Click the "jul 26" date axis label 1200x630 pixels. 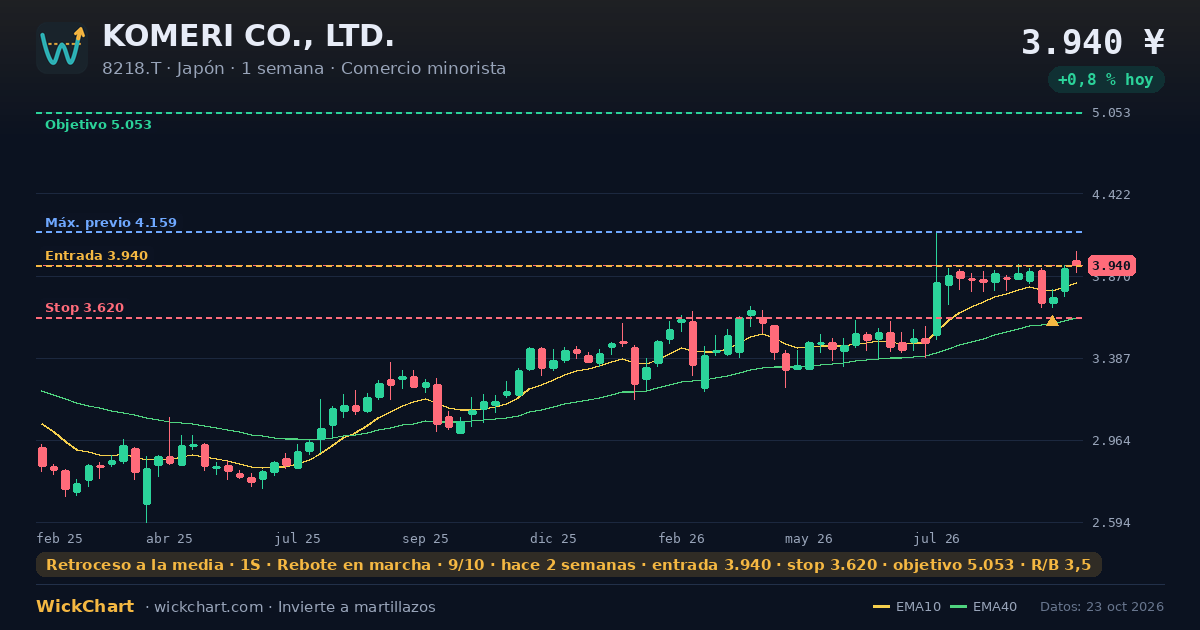pos(937,539)
